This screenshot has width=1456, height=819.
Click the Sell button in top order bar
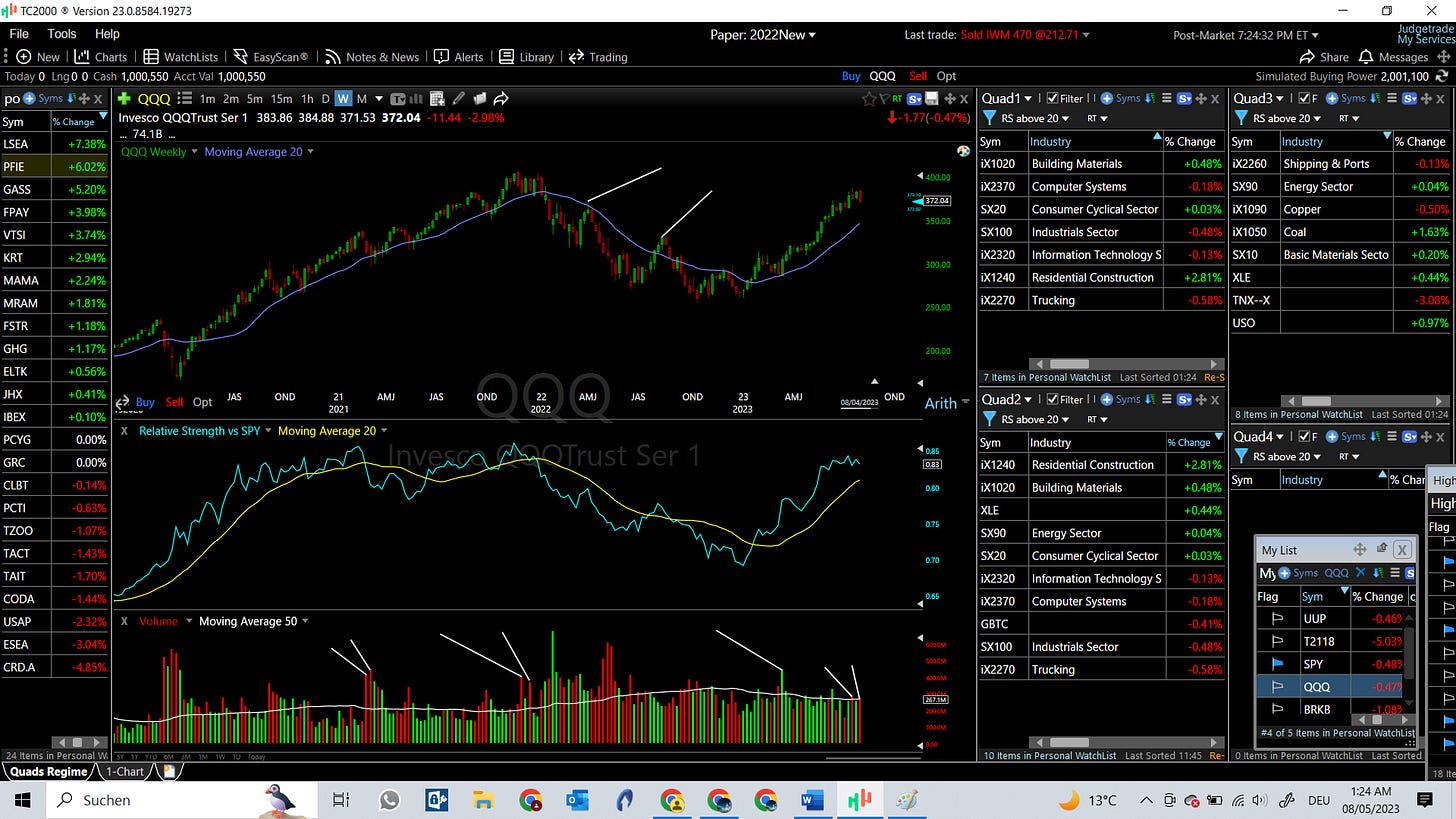pos(918,76)
